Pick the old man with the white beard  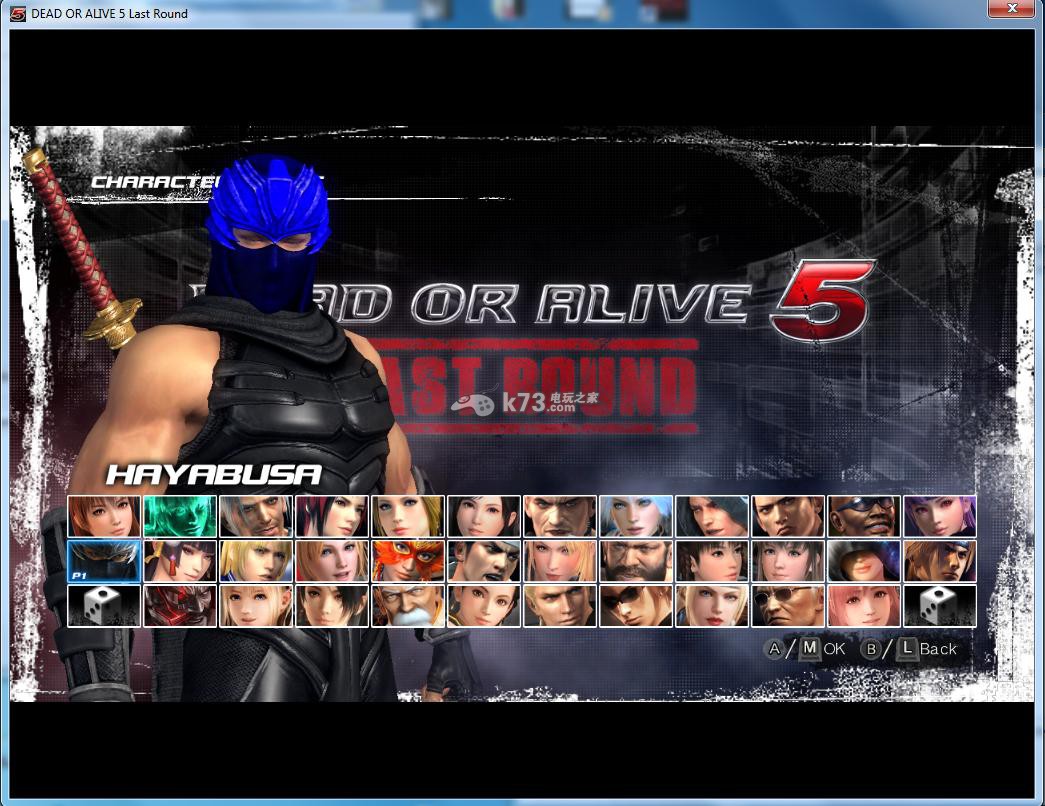click(x=408, y=605)
